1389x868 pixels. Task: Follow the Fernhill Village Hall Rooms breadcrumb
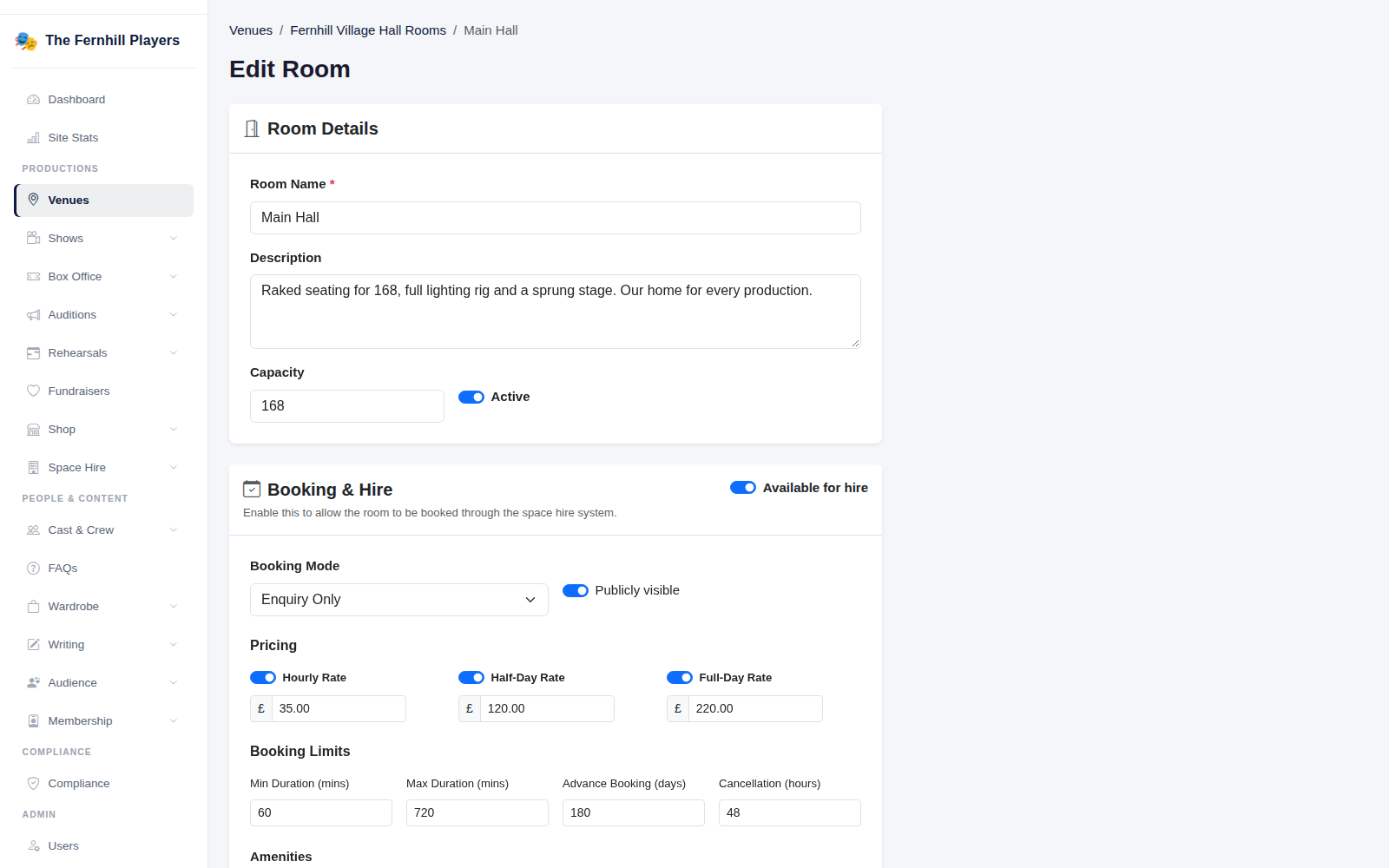pyautogui.click(x=368, y=30)
